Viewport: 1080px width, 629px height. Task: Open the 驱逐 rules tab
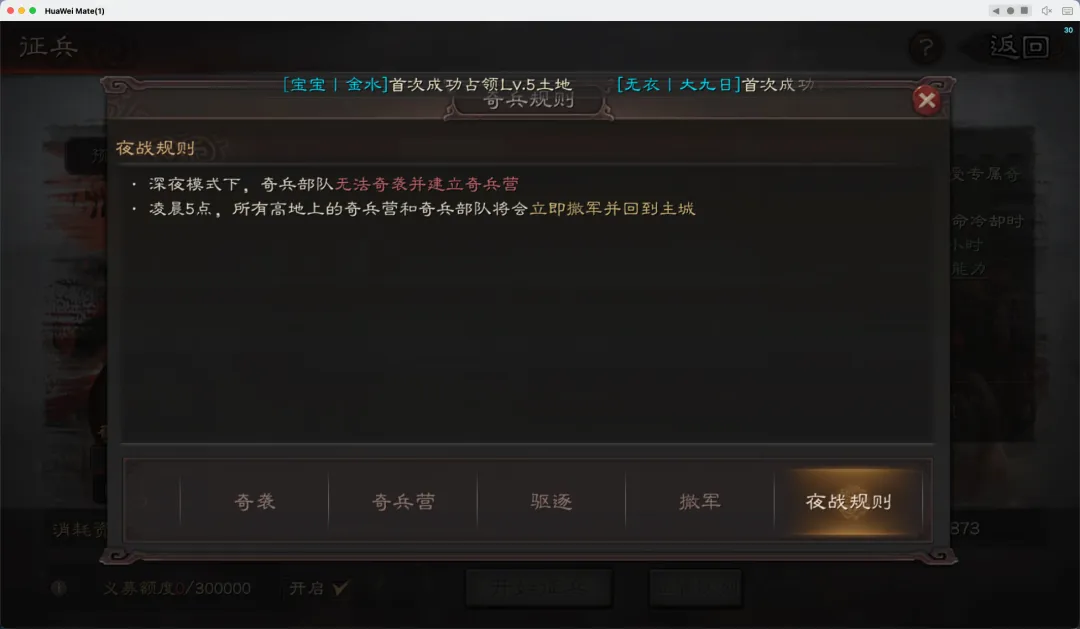[551, 502]
